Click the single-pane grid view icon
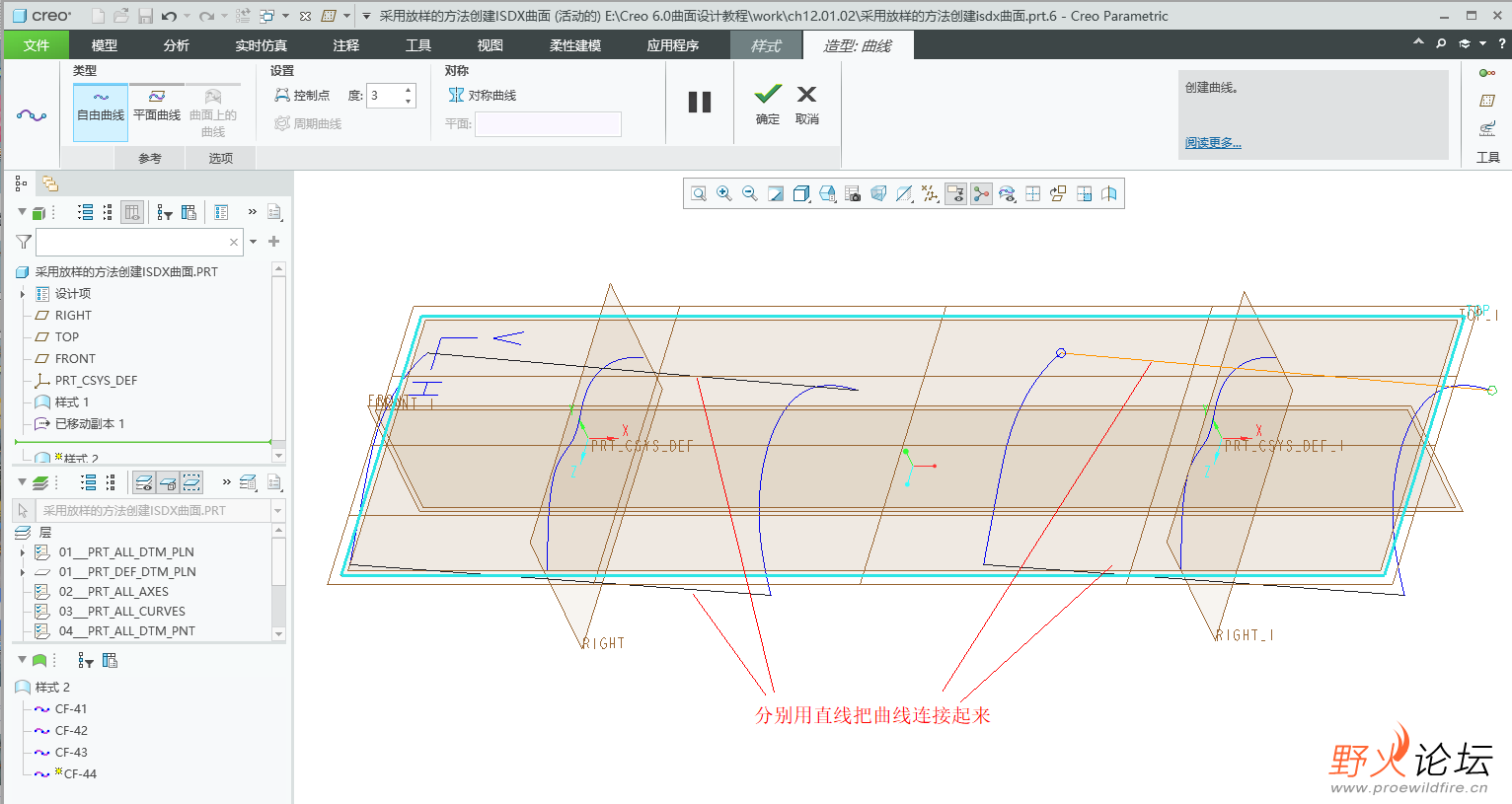The height and width of the screenshot is (804, 1512). point(1032,194)
